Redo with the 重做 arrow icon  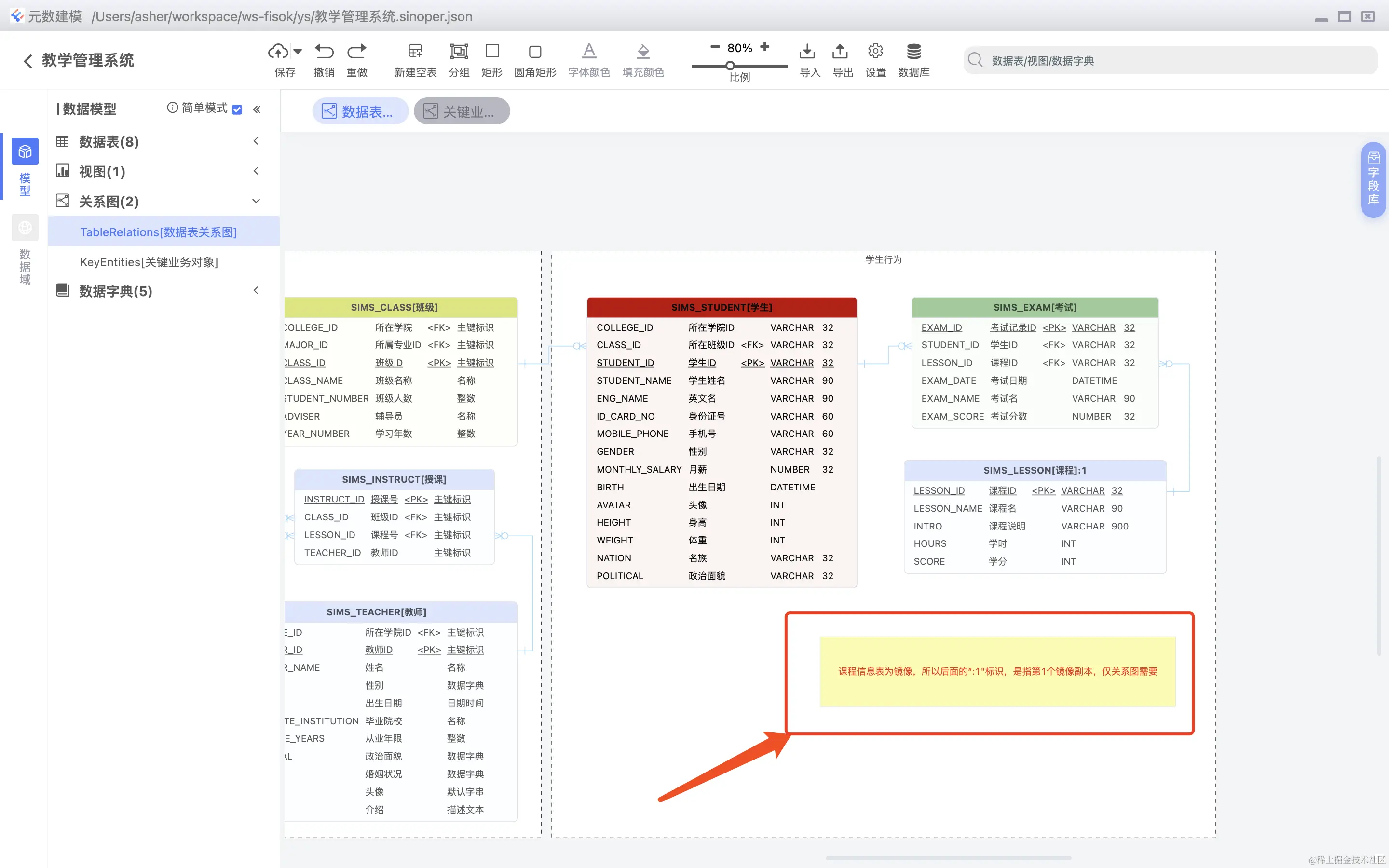356,52
